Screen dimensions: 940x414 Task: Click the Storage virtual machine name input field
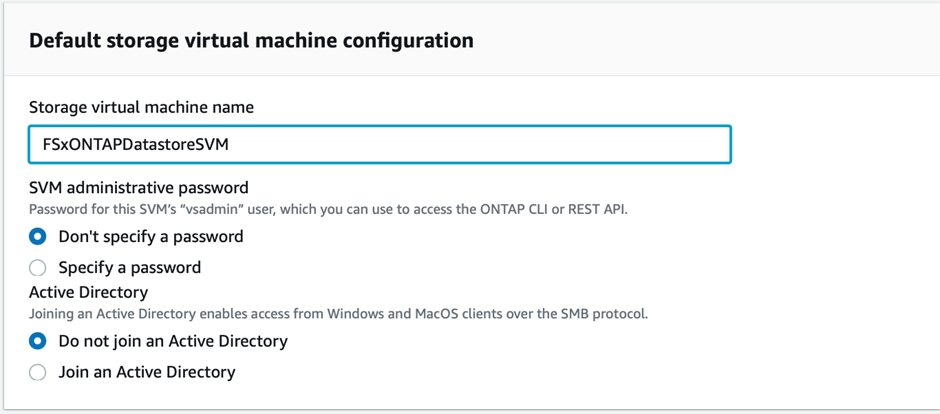[380, 144]
